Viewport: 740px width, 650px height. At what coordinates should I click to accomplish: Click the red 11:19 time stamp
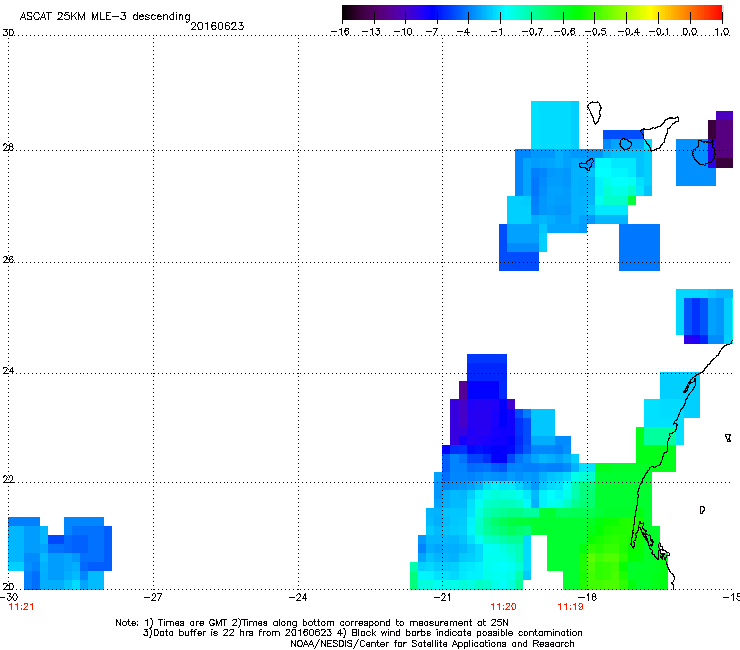coord(570,607)
